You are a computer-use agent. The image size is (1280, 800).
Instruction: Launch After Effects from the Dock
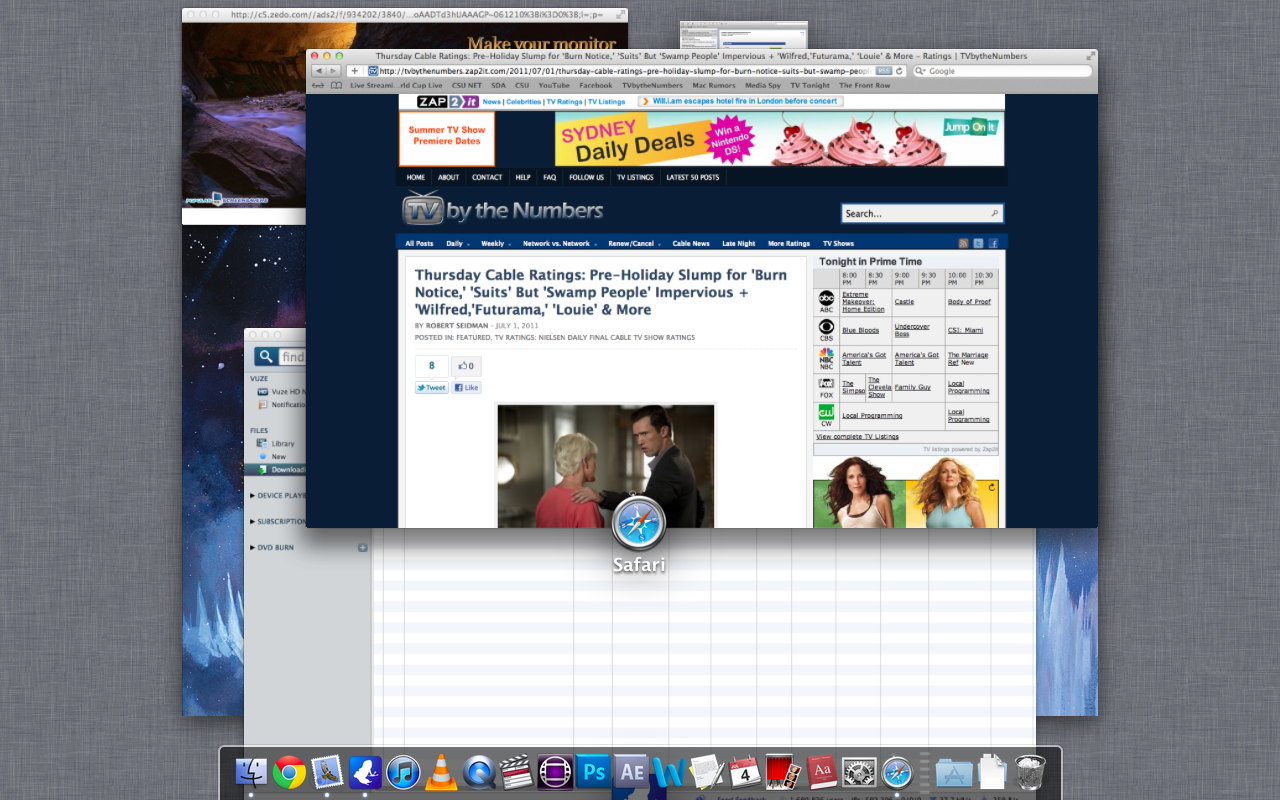631,771
